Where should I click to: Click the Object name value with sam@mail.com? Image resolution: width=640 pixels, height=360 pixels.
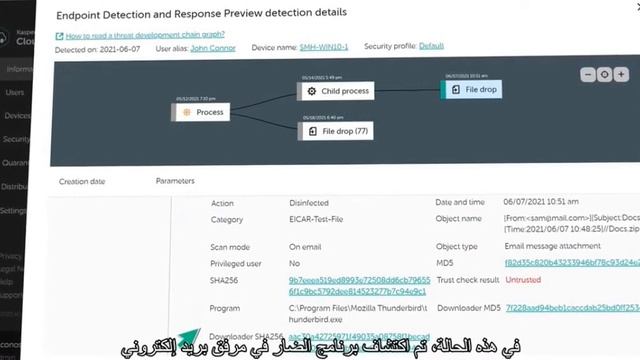click(x=572, y=223)
